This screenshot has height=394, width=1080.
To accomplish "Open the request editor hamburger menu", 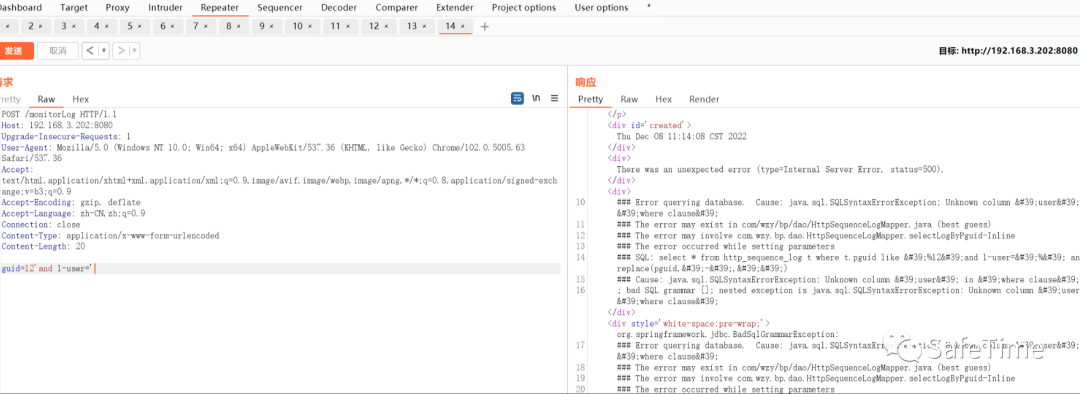I will (554, 98).
